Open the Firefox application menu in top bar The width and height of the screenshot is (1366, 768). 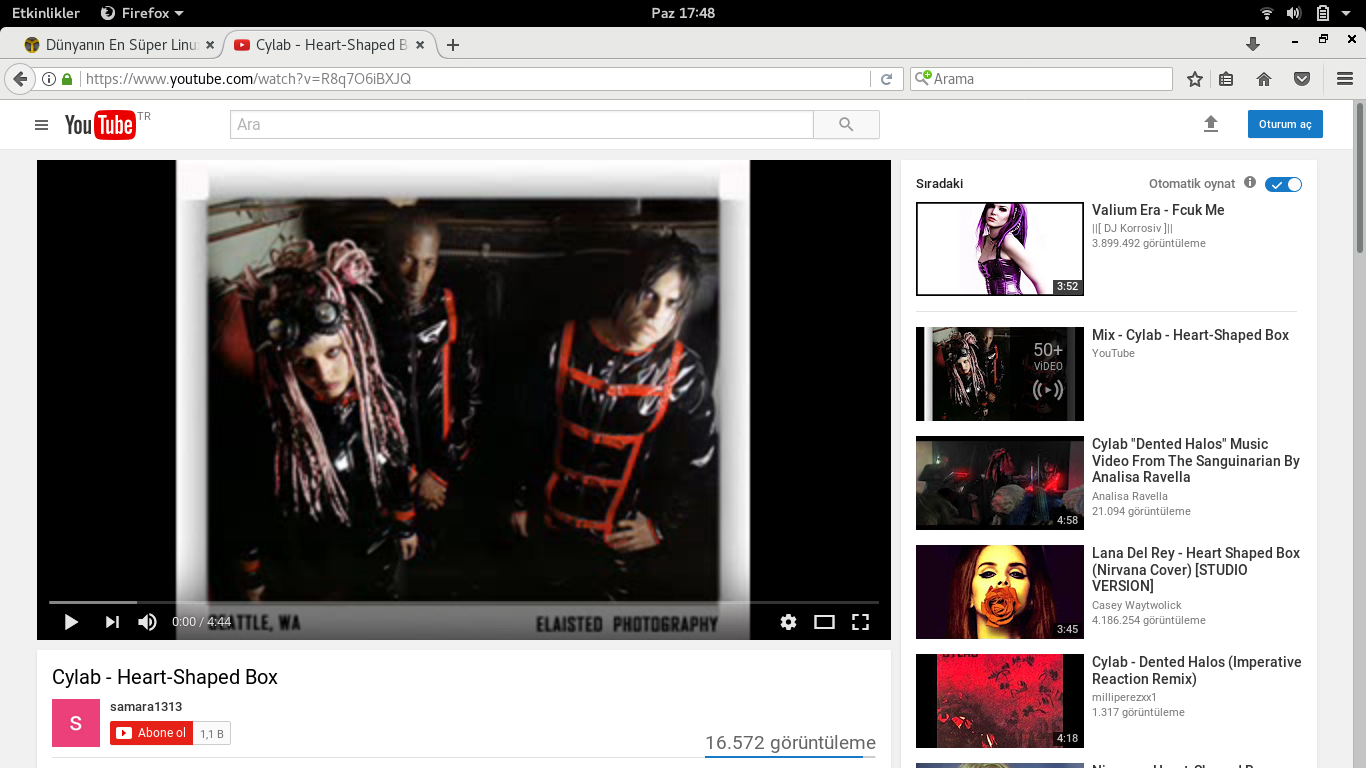(142, 13)
